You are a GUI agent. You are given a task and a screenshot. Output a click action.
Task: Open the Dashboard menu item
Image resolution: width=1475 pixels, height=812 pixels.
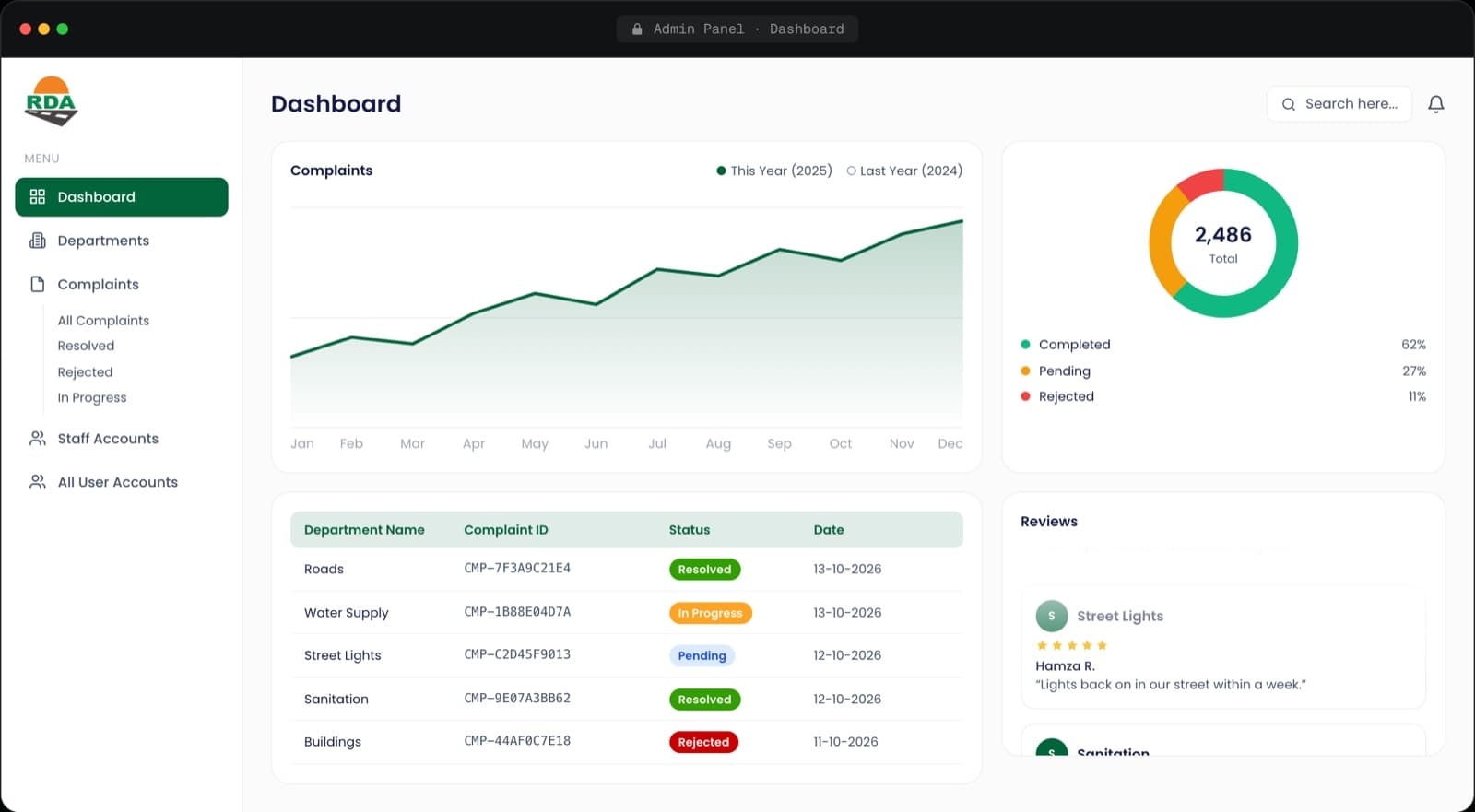coord(122,197)
